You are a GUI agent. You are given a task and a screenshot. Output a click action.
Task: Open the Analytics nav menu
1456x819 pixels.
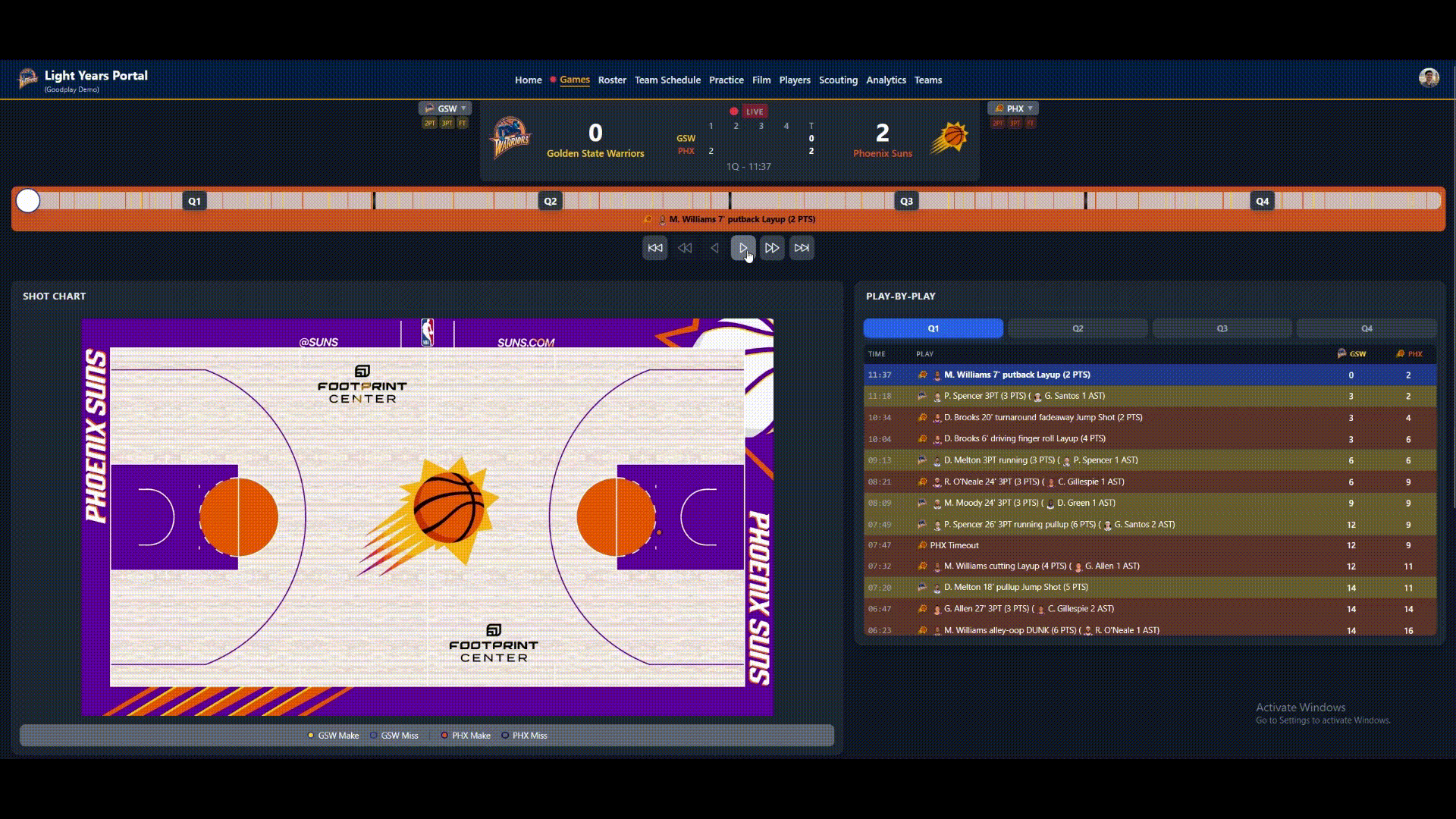(x=886, y=80)
